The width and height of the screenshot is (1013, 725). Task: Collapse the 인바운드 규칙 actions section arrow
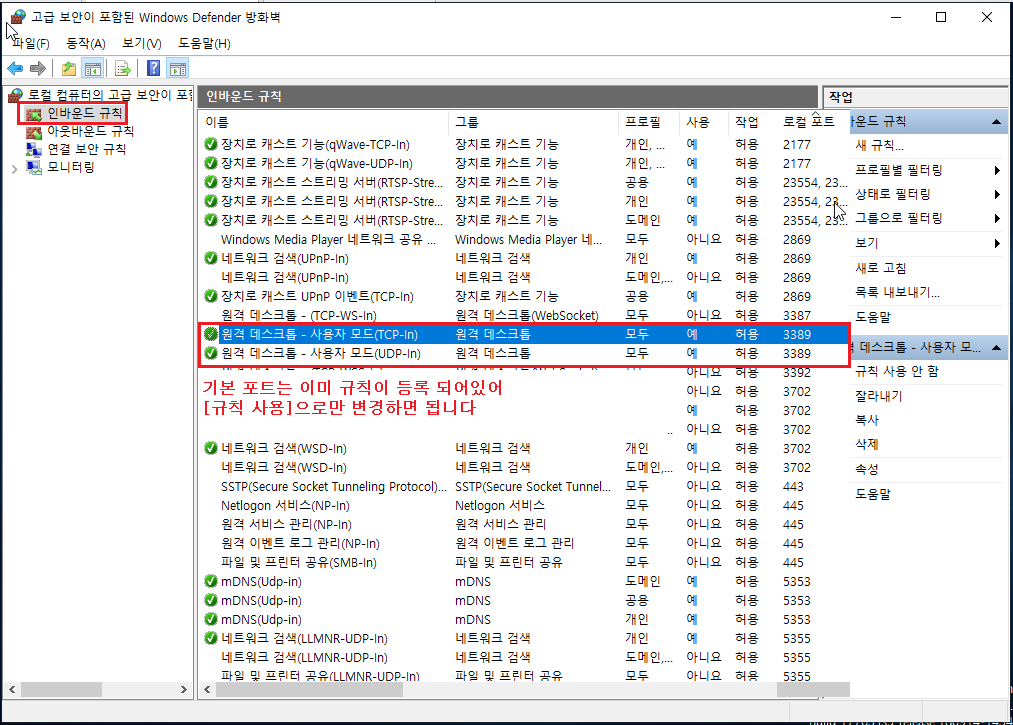tap(996, 121)
